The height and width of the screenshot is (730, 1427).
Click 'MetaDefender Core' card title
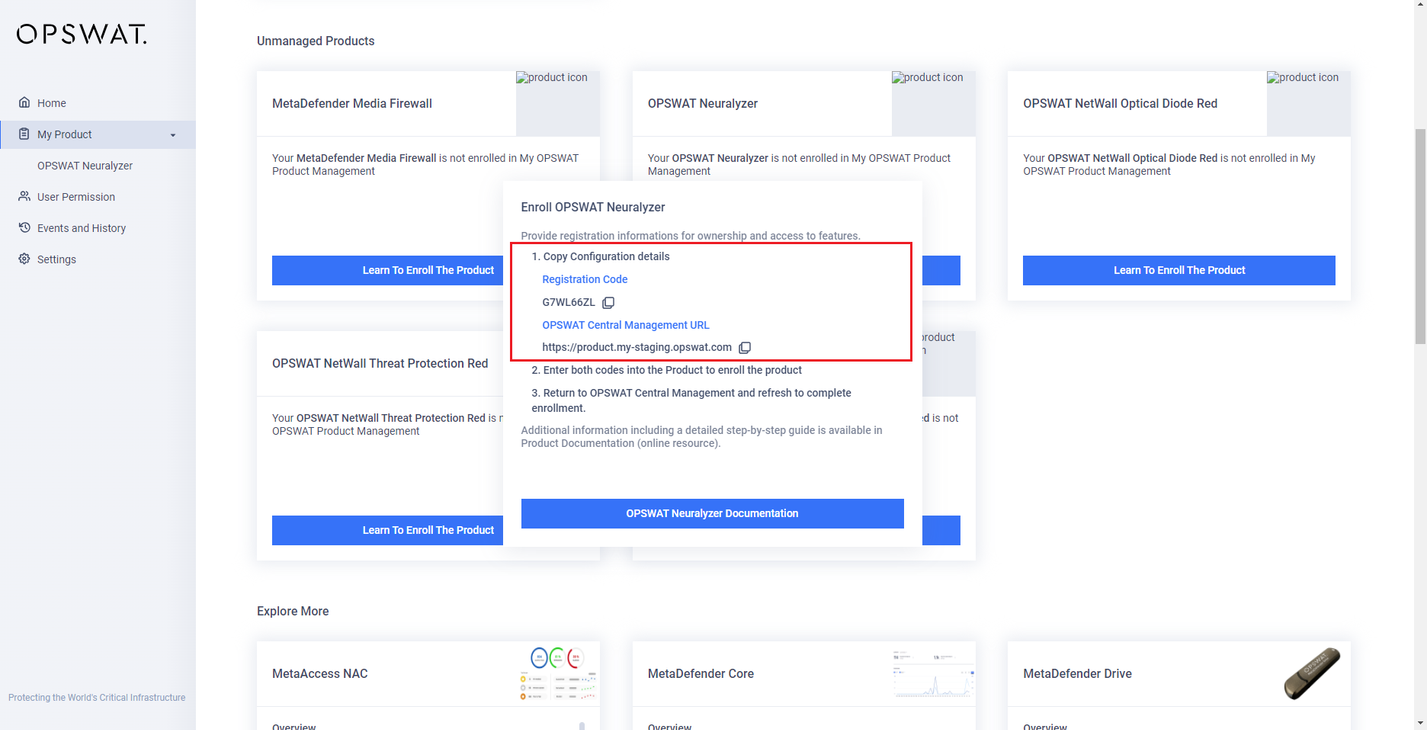coord(701,674)
